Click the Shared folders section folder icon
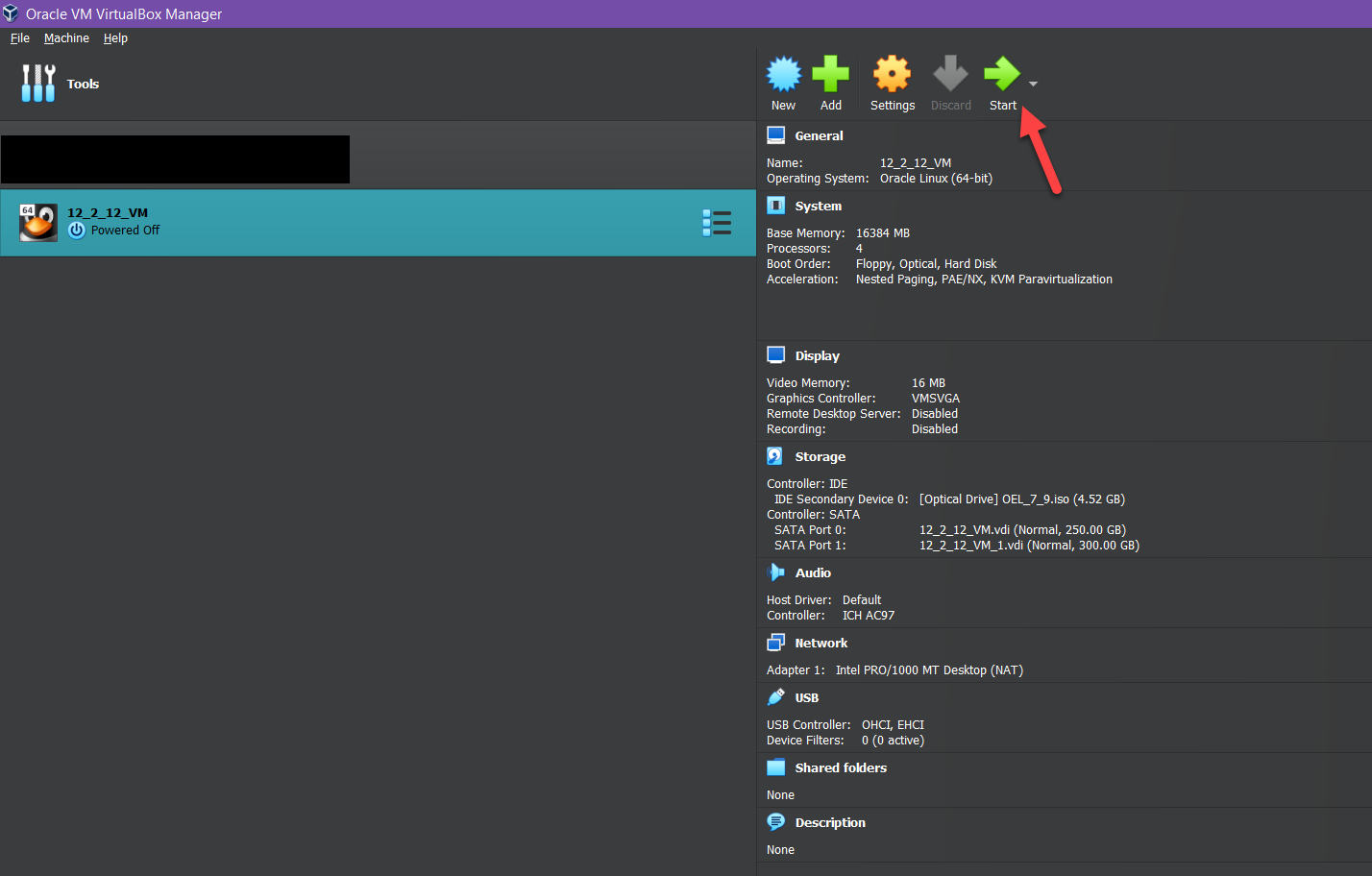This screenshot has width=1372, height=876. point(776,767)
